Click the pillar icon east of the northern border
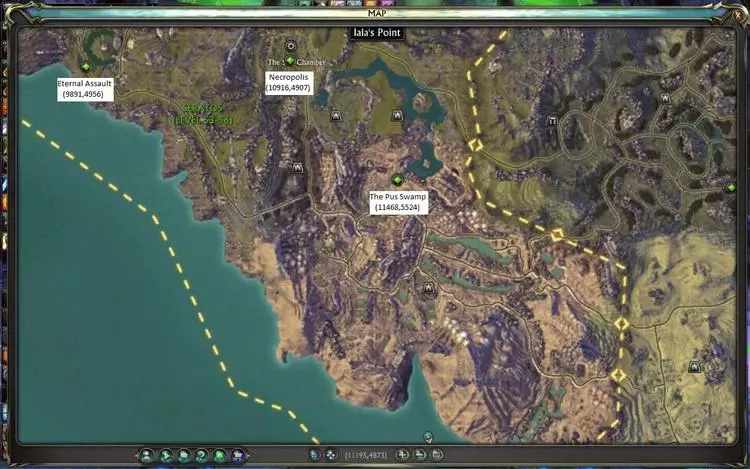The width and height of the screenshot is (750, 469). point(552,121)
